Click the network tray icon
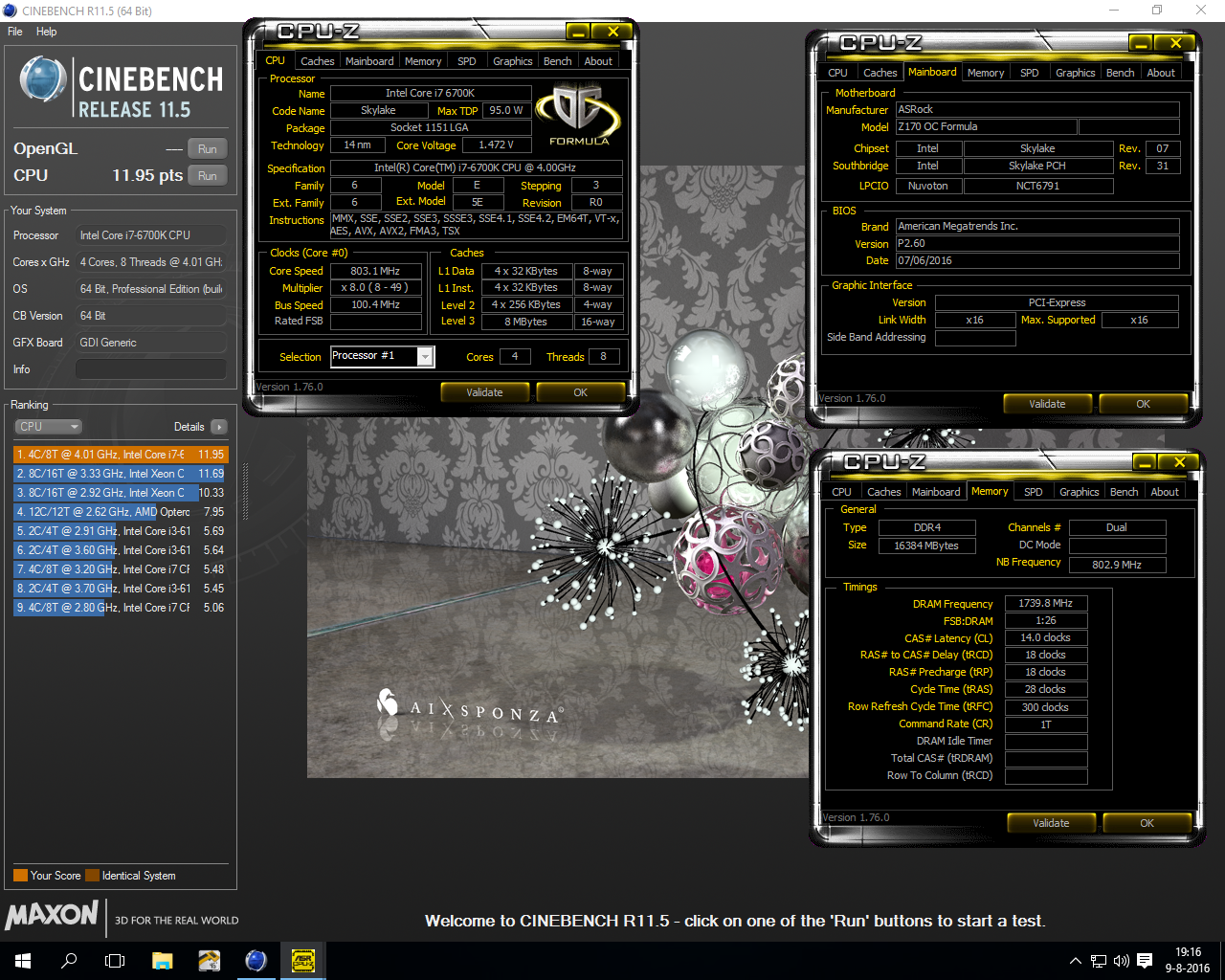 [x=1099, y=961]
